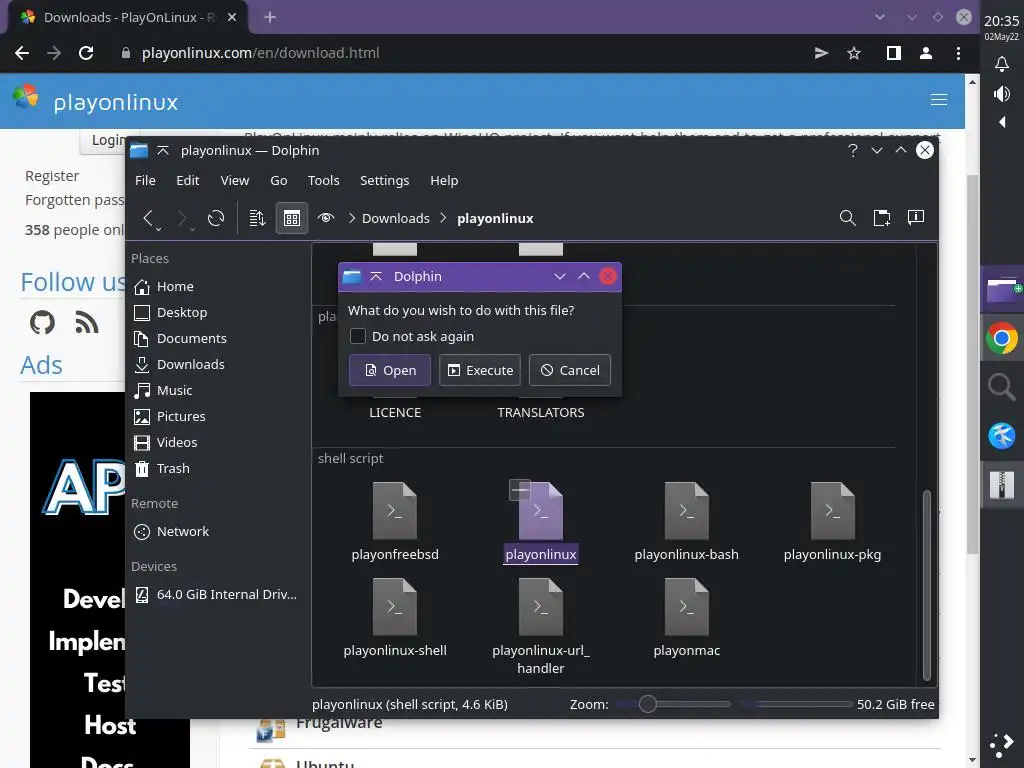Click the Execute button in the dialog
This screenshot has width=1024, height=768.
coord(480,370)
